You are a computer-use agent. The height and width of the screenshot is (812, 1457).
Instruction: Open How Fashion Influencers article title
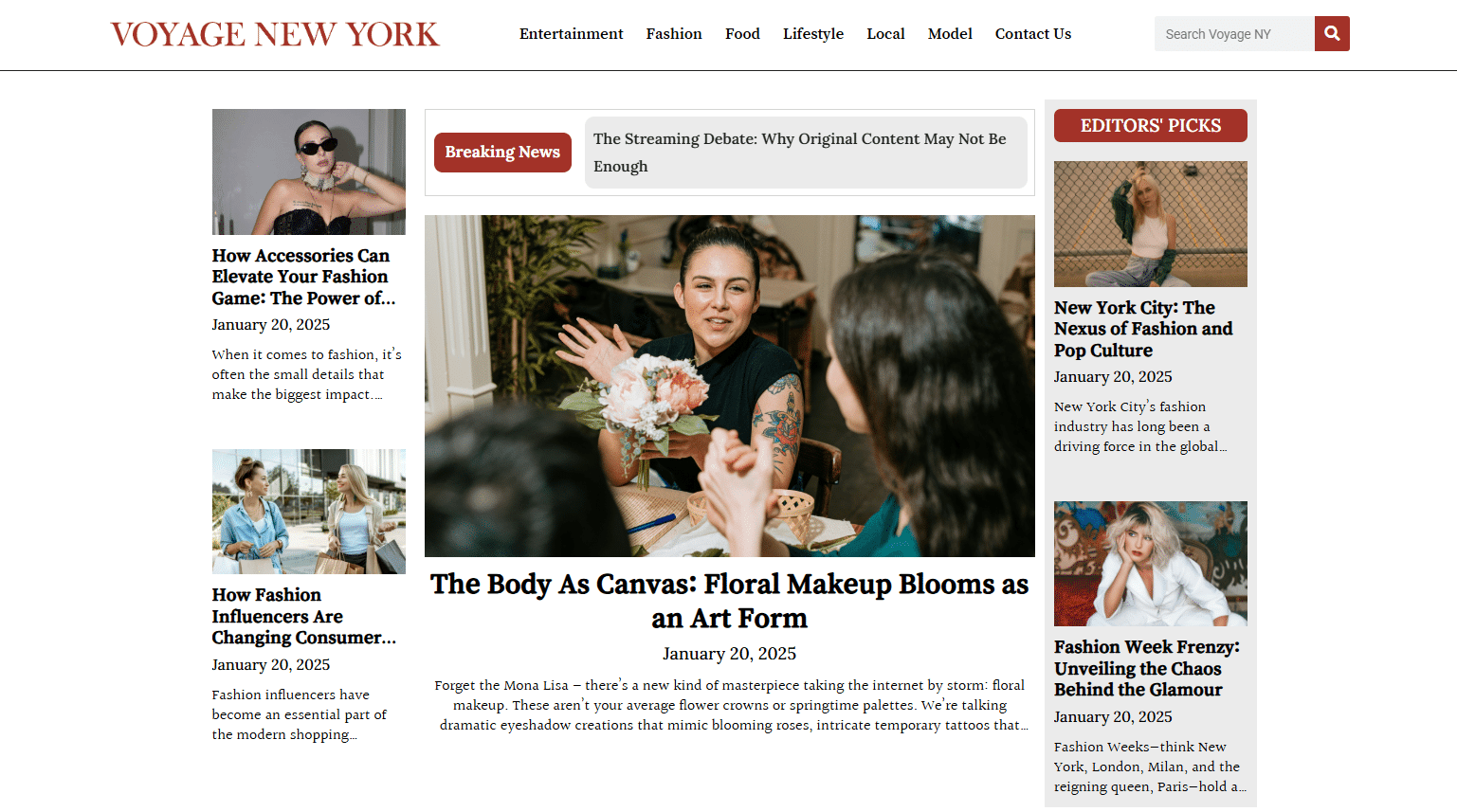[304, 616]
